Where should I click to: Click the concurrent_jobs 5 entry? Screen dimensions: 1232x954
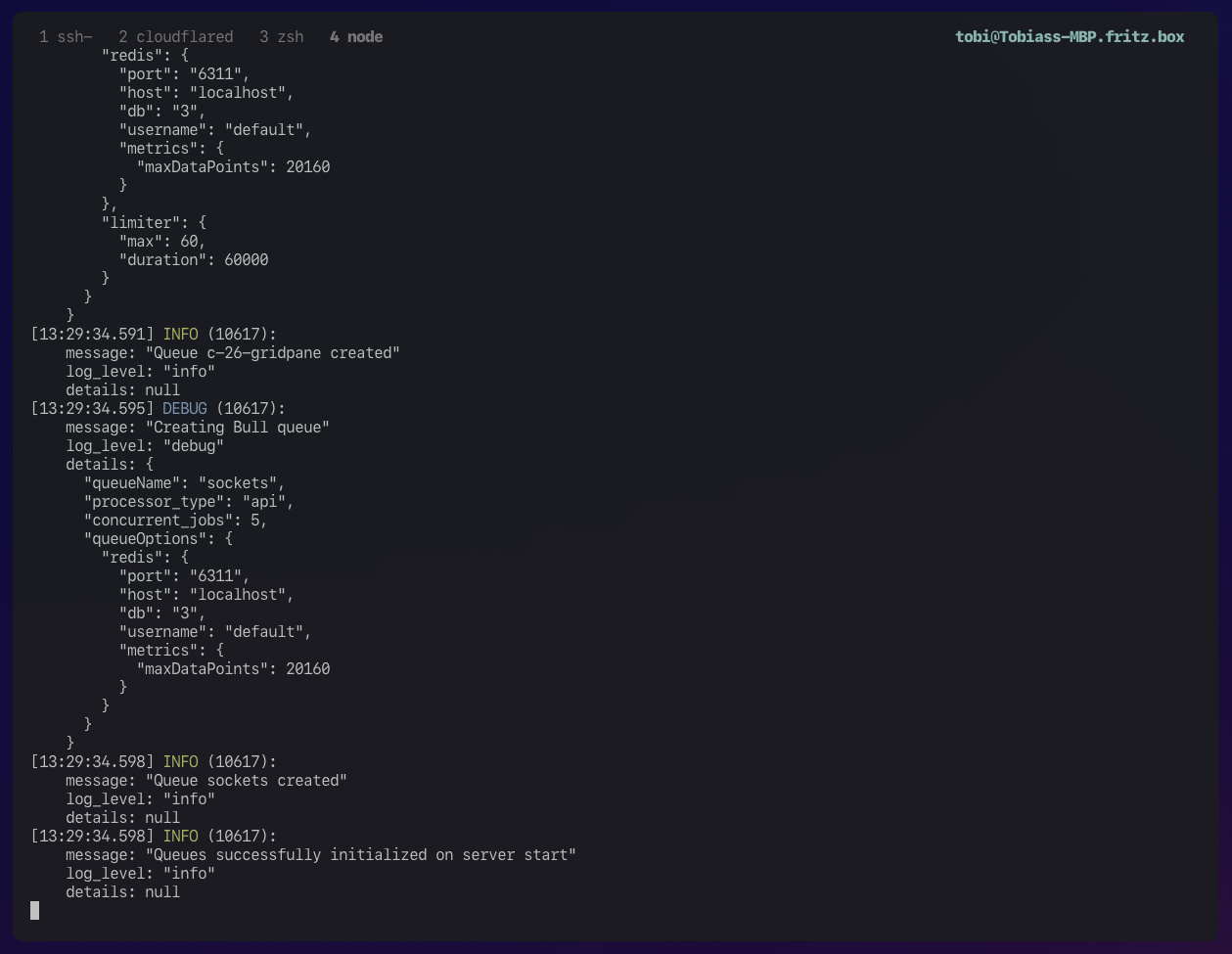click(176, 520)
